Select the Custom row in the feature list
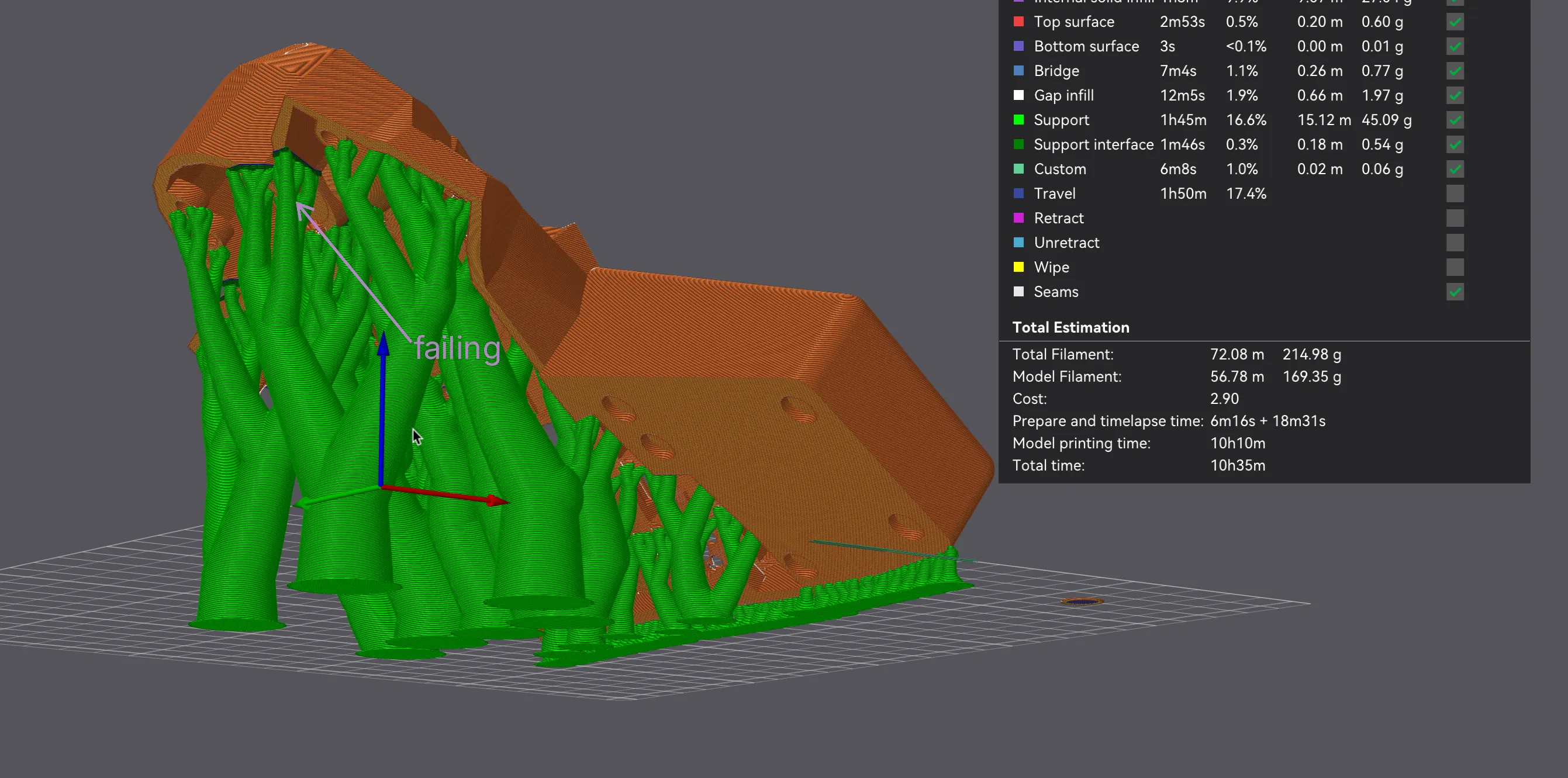 pos(1061,168)
